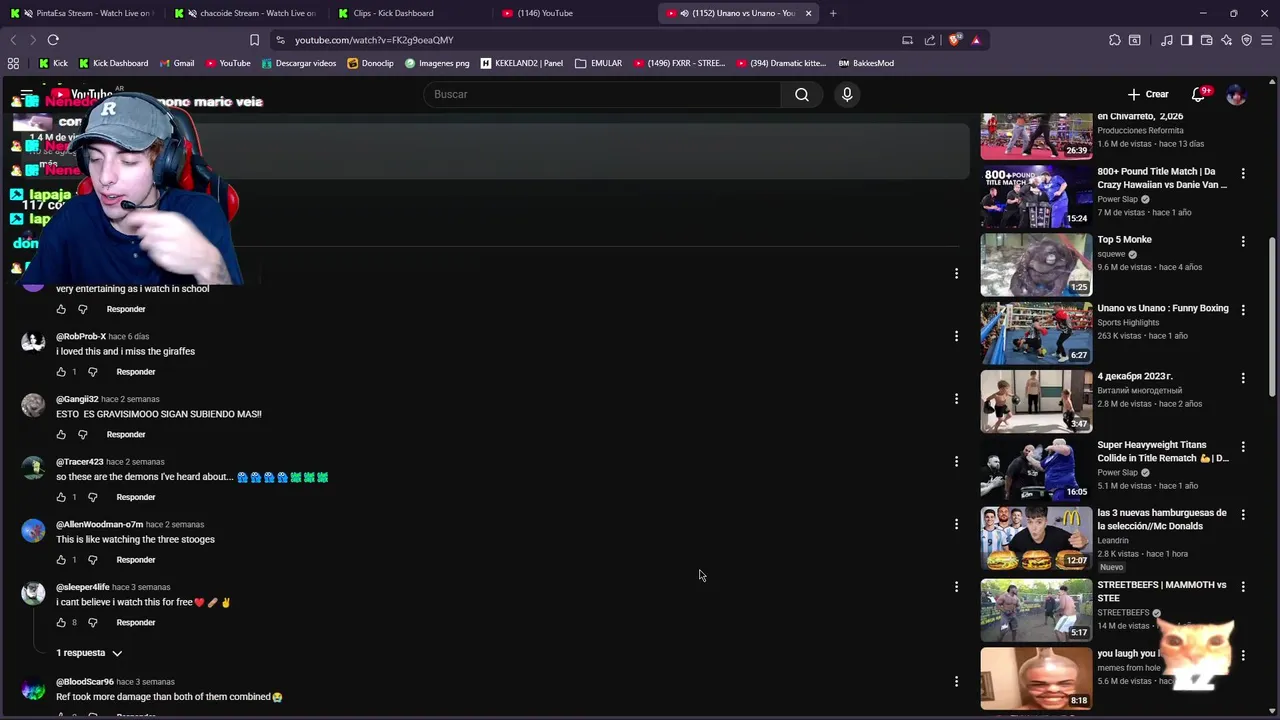
Task: Dislike sleeper4life's comment
Action: coord(93,622)
